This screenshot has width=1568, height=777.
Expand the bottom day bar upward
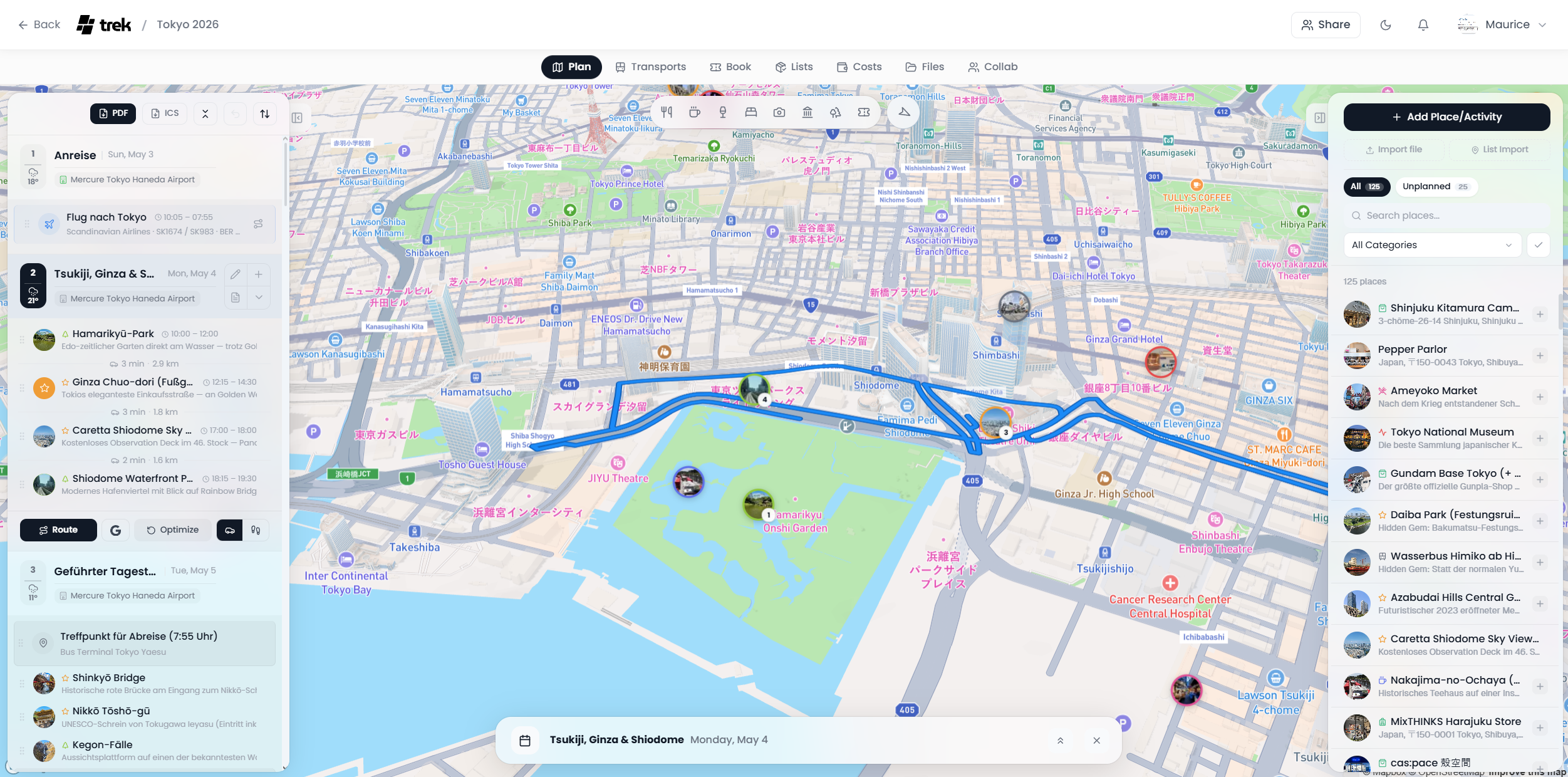click(1061, 741)
